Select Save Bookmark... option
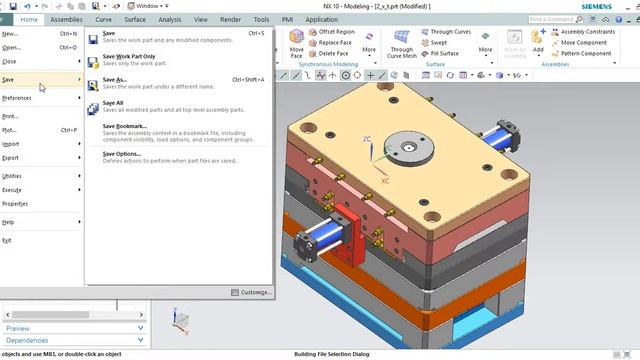The height and width of the screenshot is (360, 640). tap(178, 133)
